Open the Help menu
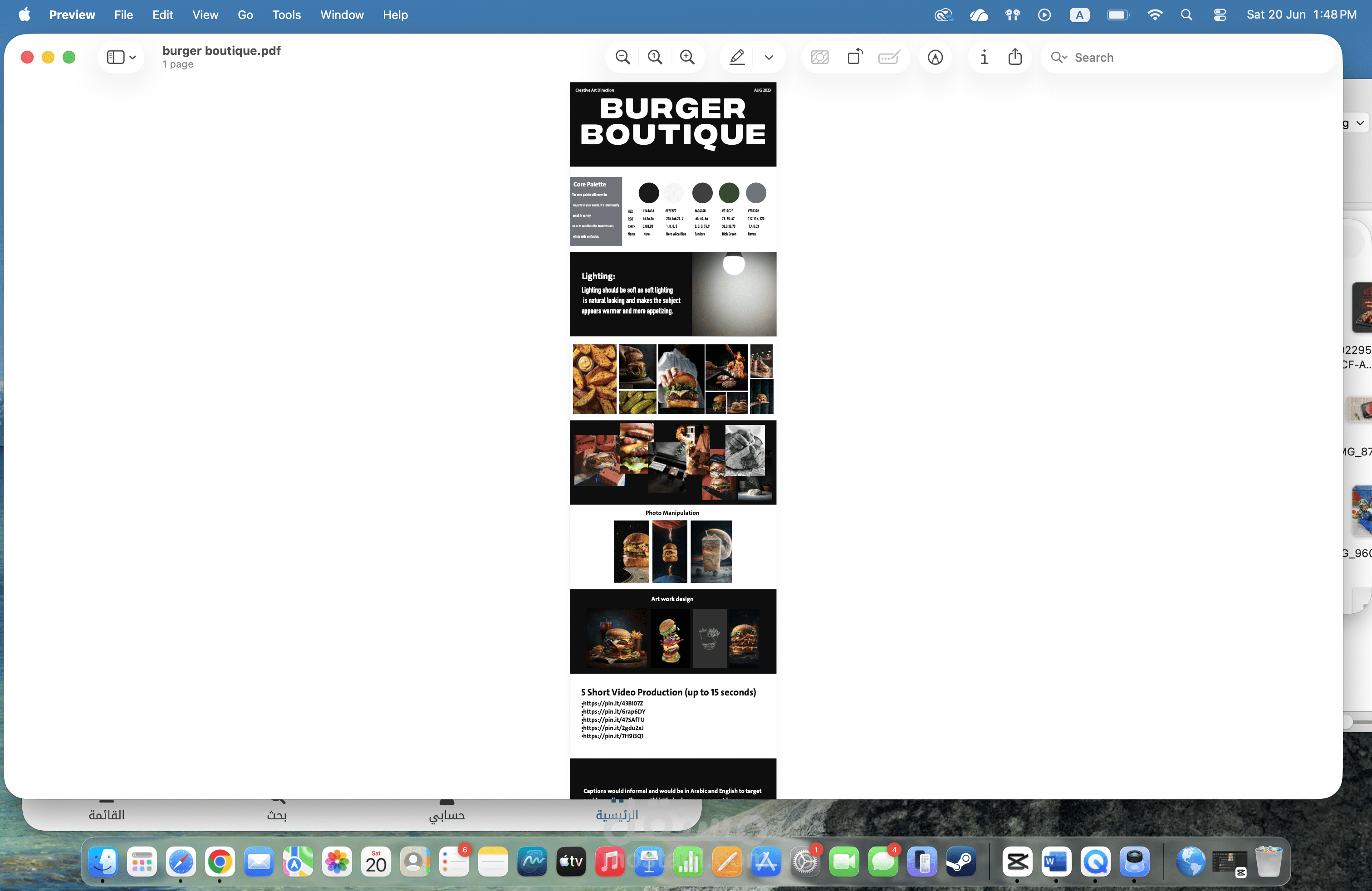 point(395,15)
